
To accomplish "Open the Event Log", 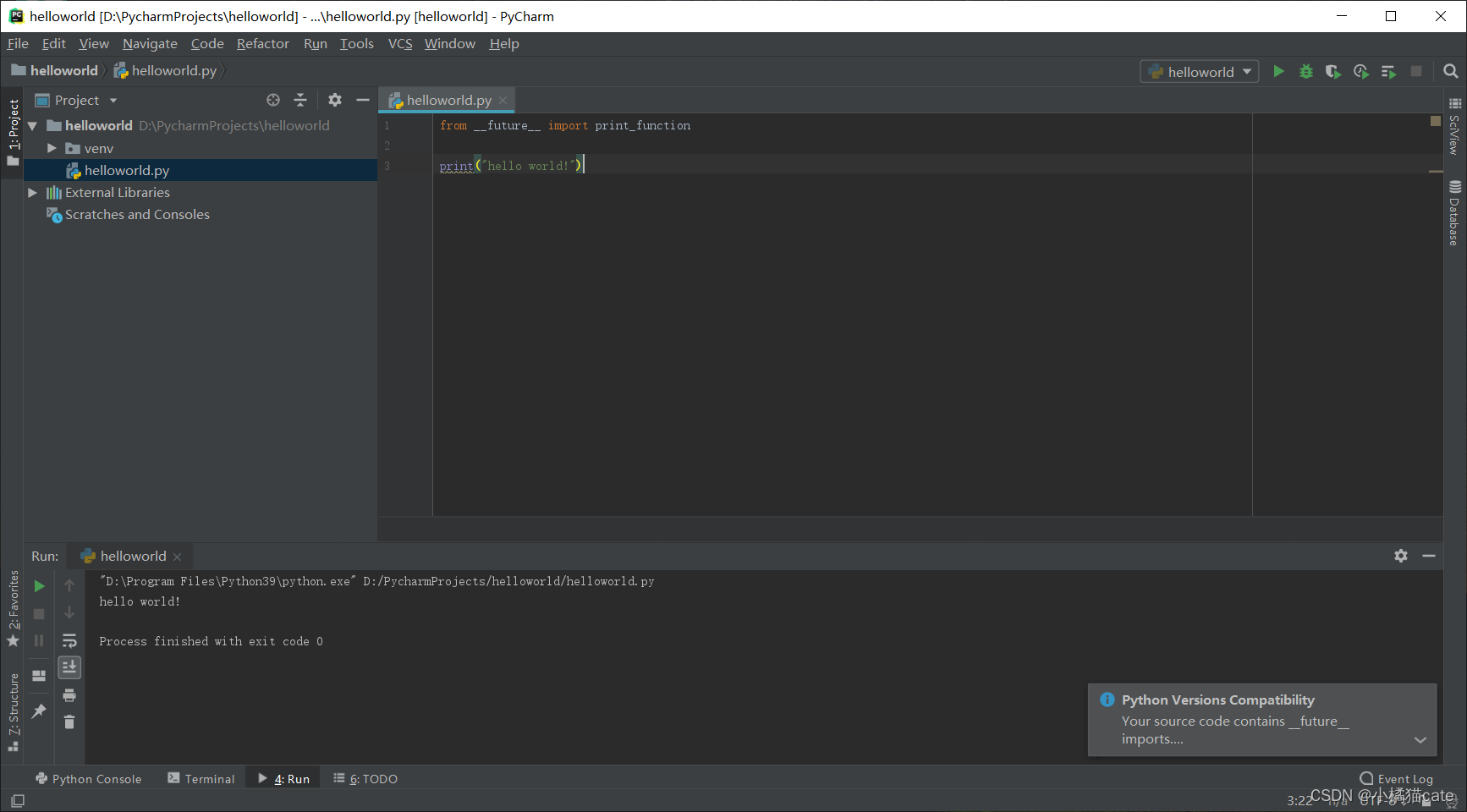I will coord(1396,778).
